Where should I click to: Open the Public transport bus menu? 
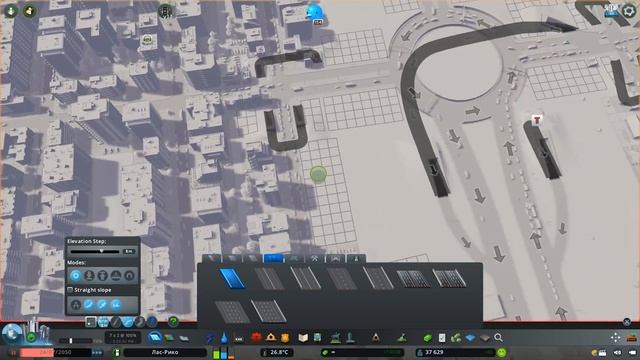click(x=317, y=338)
